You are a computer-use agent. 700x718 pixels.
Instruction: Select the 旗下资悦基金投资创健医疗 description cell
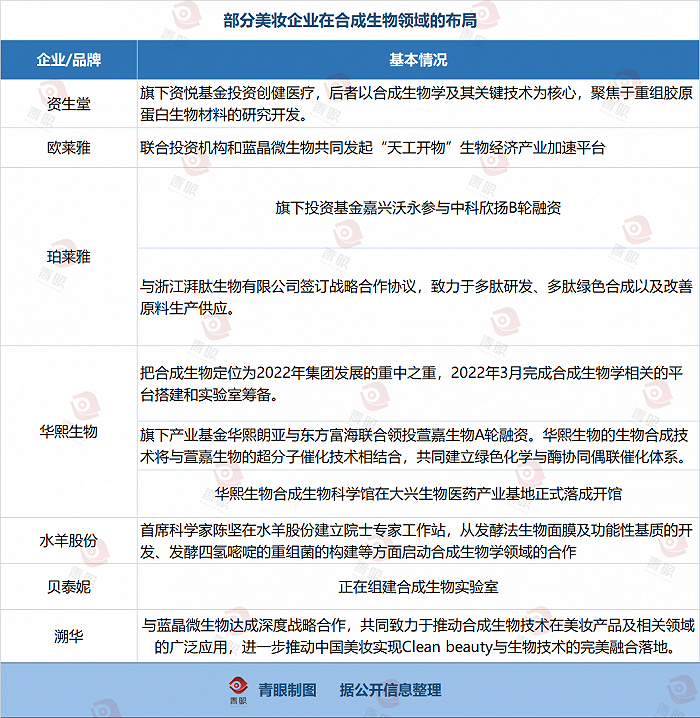point(418,104)
